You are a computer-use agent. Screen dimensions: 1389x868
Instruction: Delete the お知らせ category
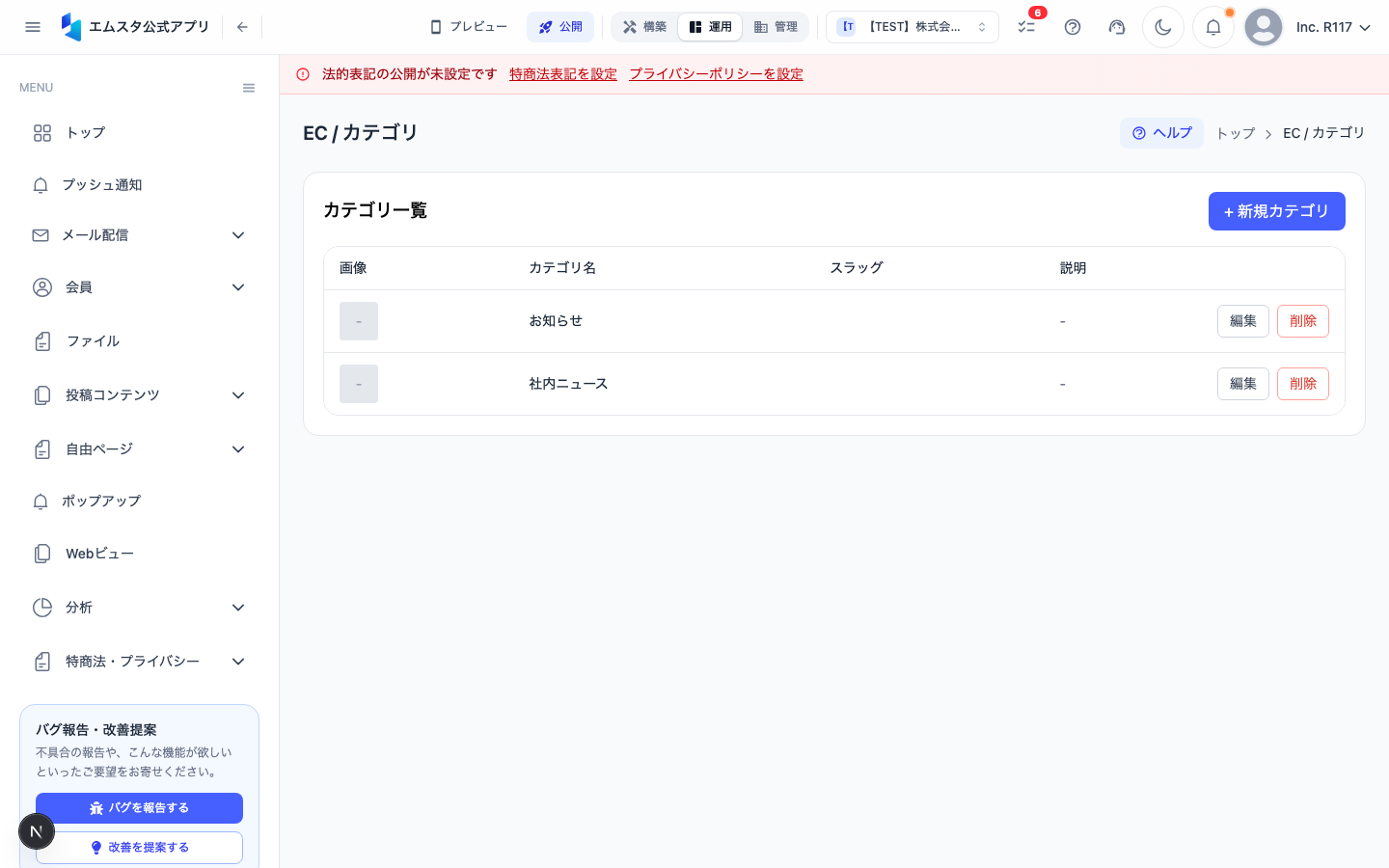1303,321
